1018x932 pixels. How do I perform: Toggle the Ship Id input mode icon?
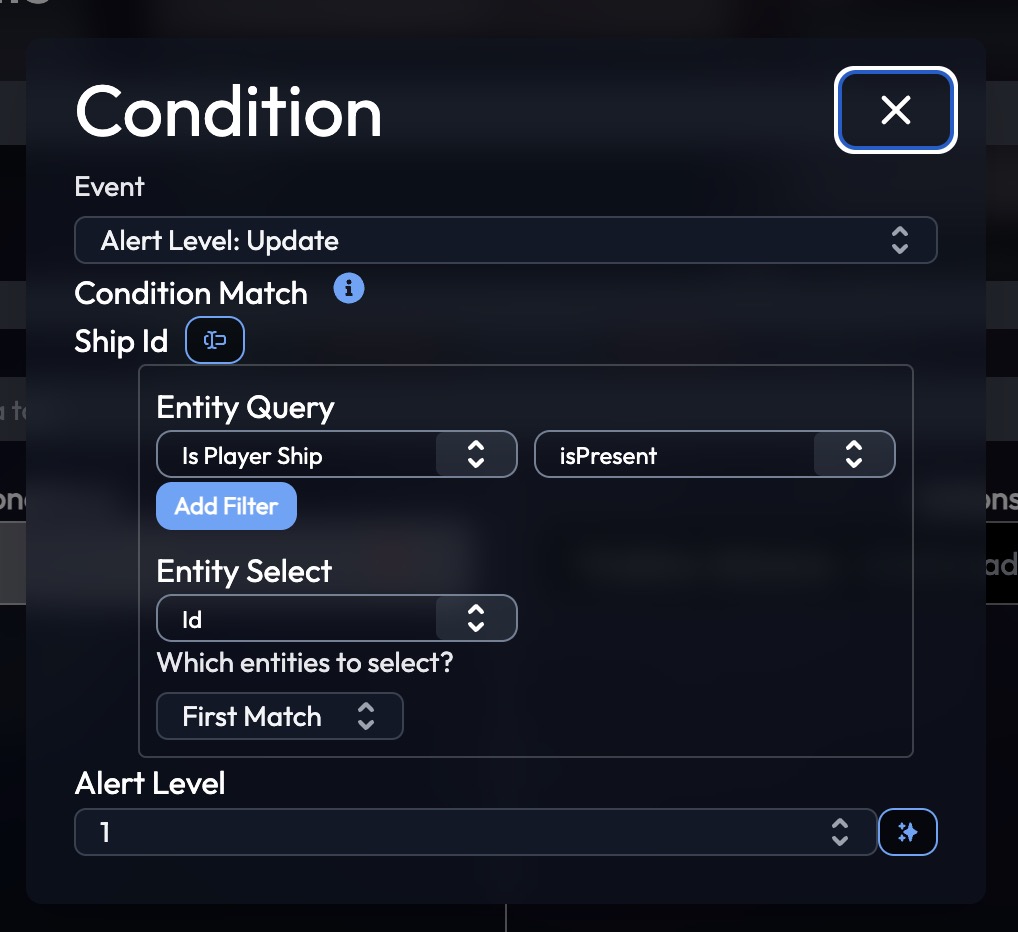pyautogui.click(x=215, y=340)
